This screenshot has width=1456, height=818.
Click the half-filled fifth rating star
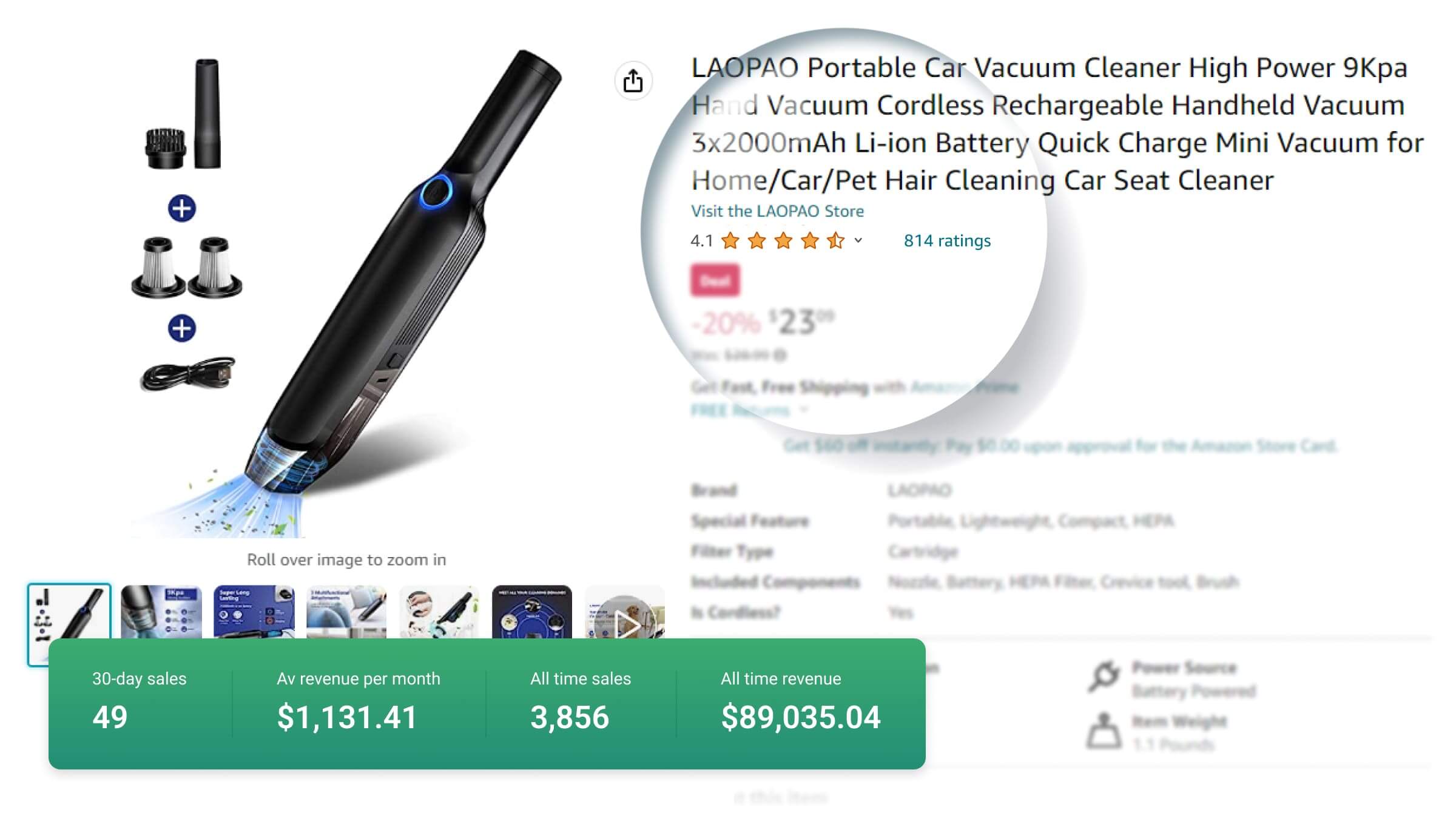click(836, 241)
